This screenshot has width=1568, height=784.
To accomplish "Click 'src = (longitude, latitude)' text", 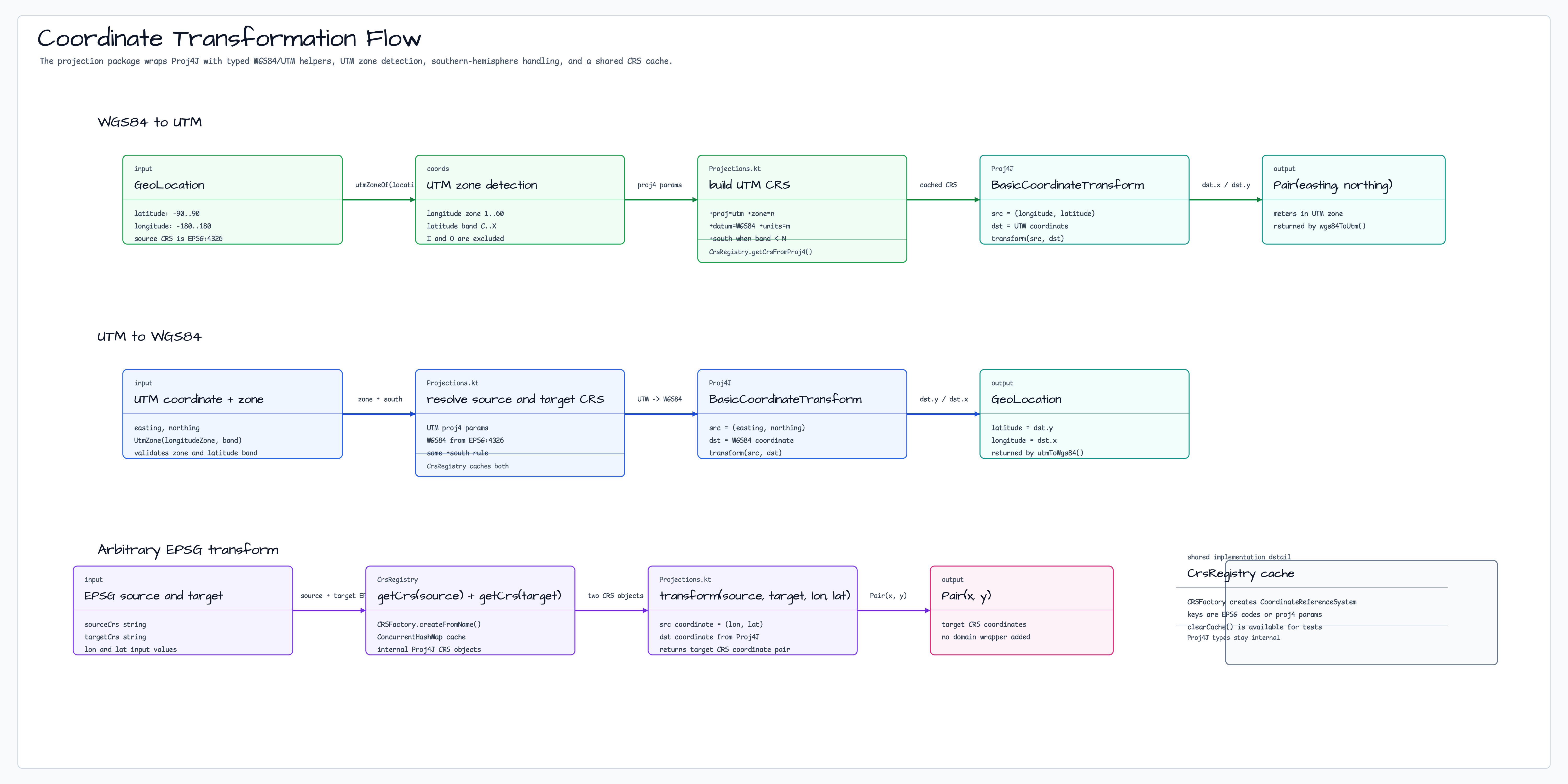I will click(x=1043, y=214).
